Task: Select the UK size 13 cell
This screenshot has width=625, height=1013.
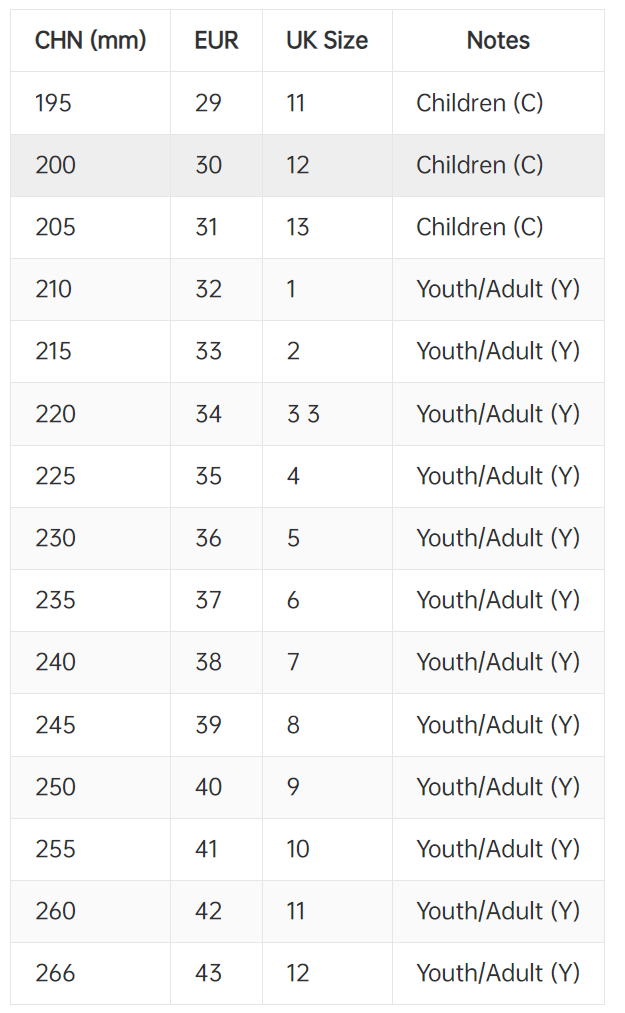Action: pos(298,227)
